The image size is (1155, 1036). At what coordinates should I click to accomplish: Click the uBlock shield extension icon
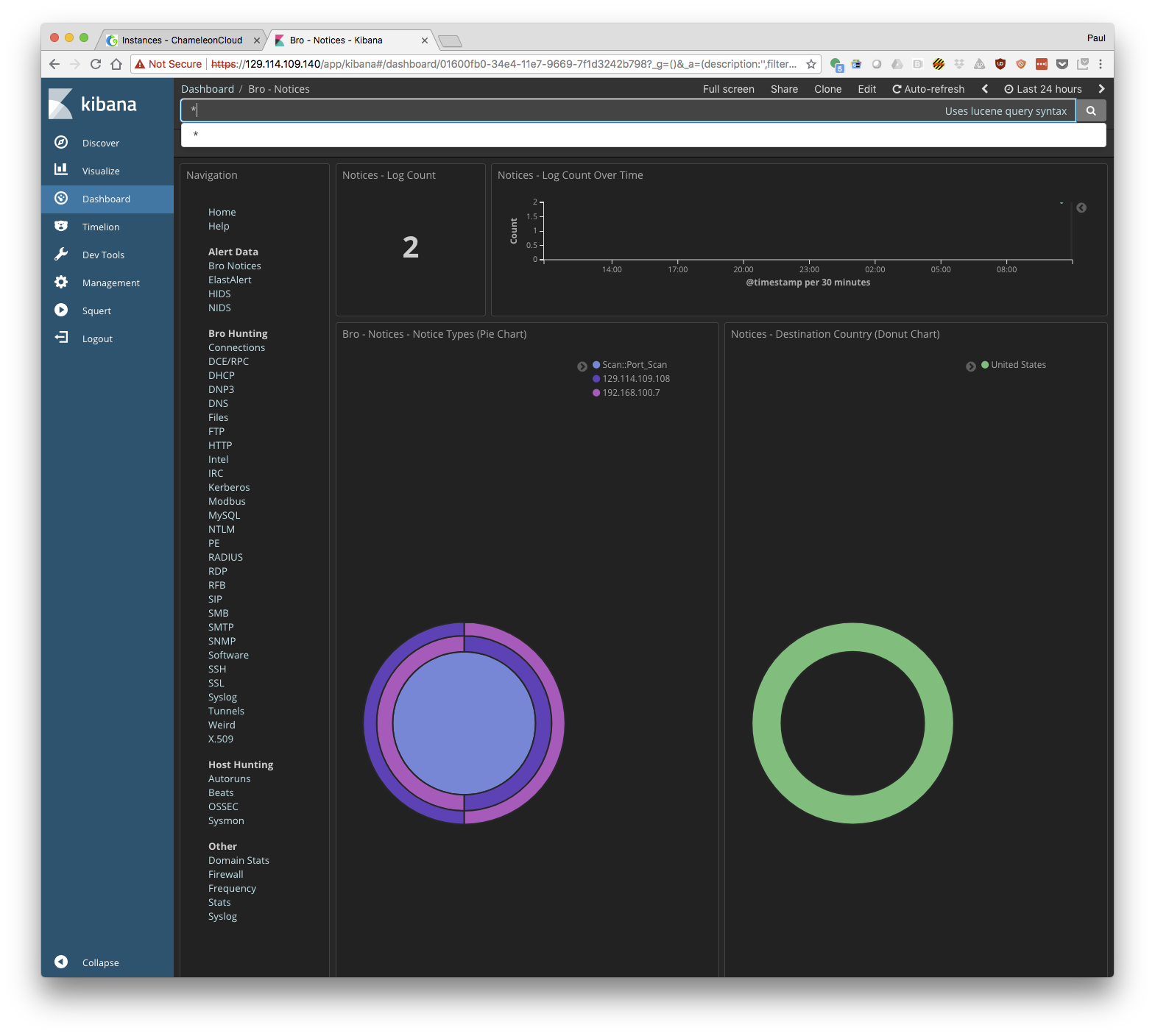point(1000,64)
